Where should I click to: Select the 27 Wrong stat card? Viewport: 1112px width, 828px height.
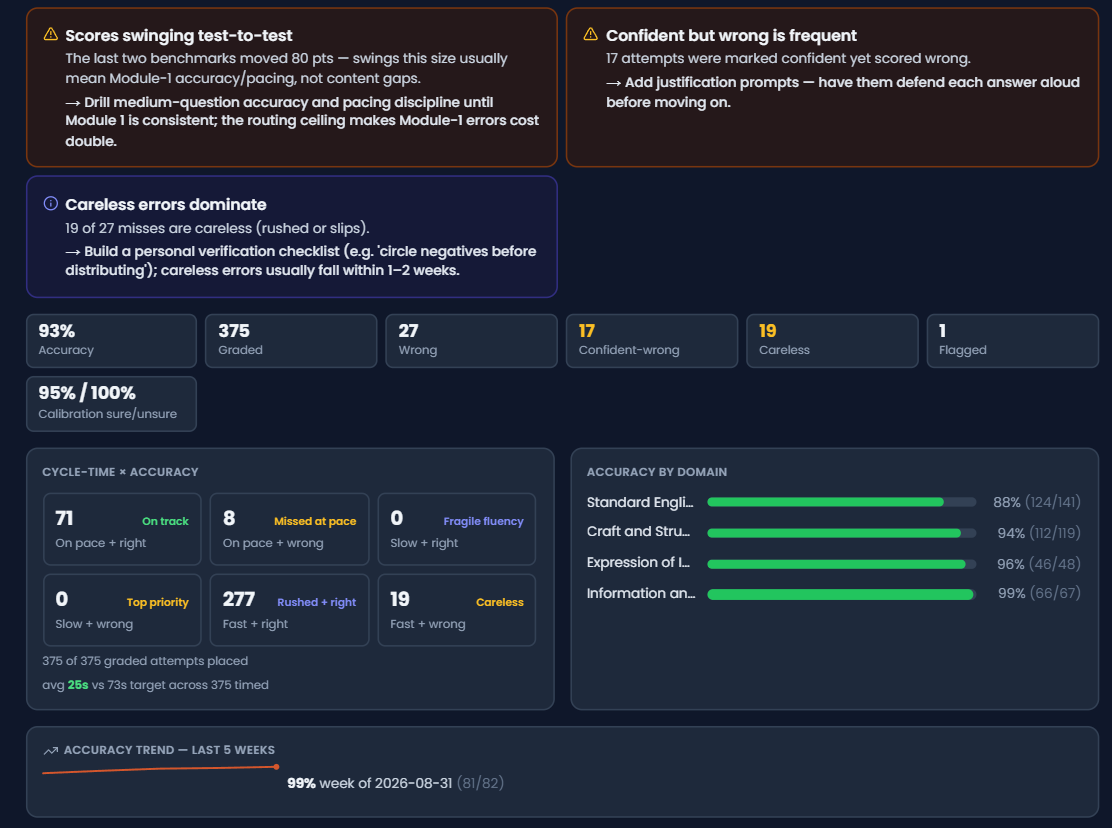point(471,340)
